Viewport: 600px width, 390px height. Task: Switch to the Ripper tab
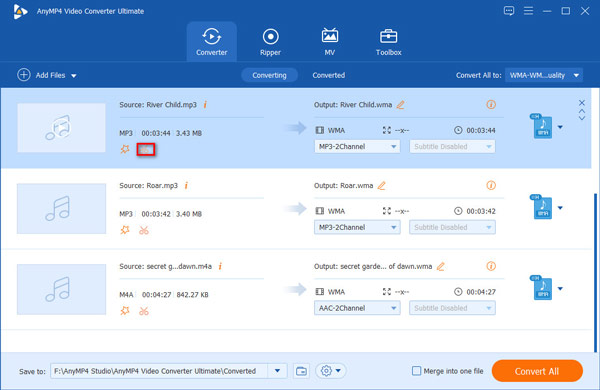pyautogui.click(x=271, y=41)
